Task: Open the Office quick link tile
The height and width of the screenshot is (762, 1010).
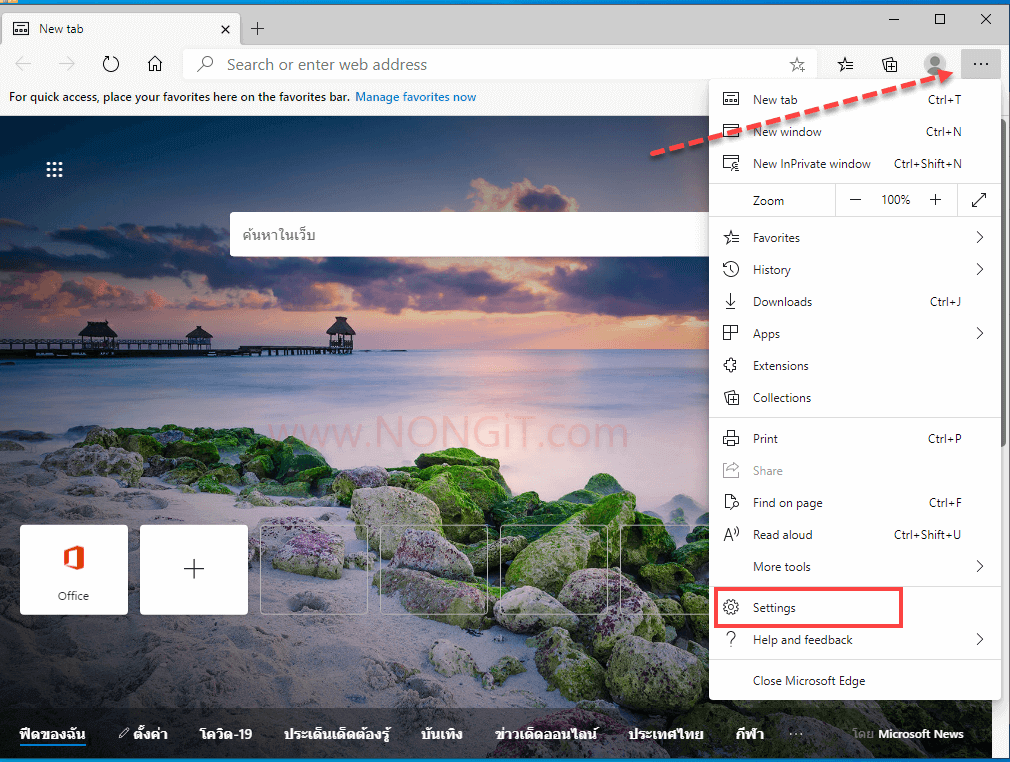Action: click(x=73, y=569)
